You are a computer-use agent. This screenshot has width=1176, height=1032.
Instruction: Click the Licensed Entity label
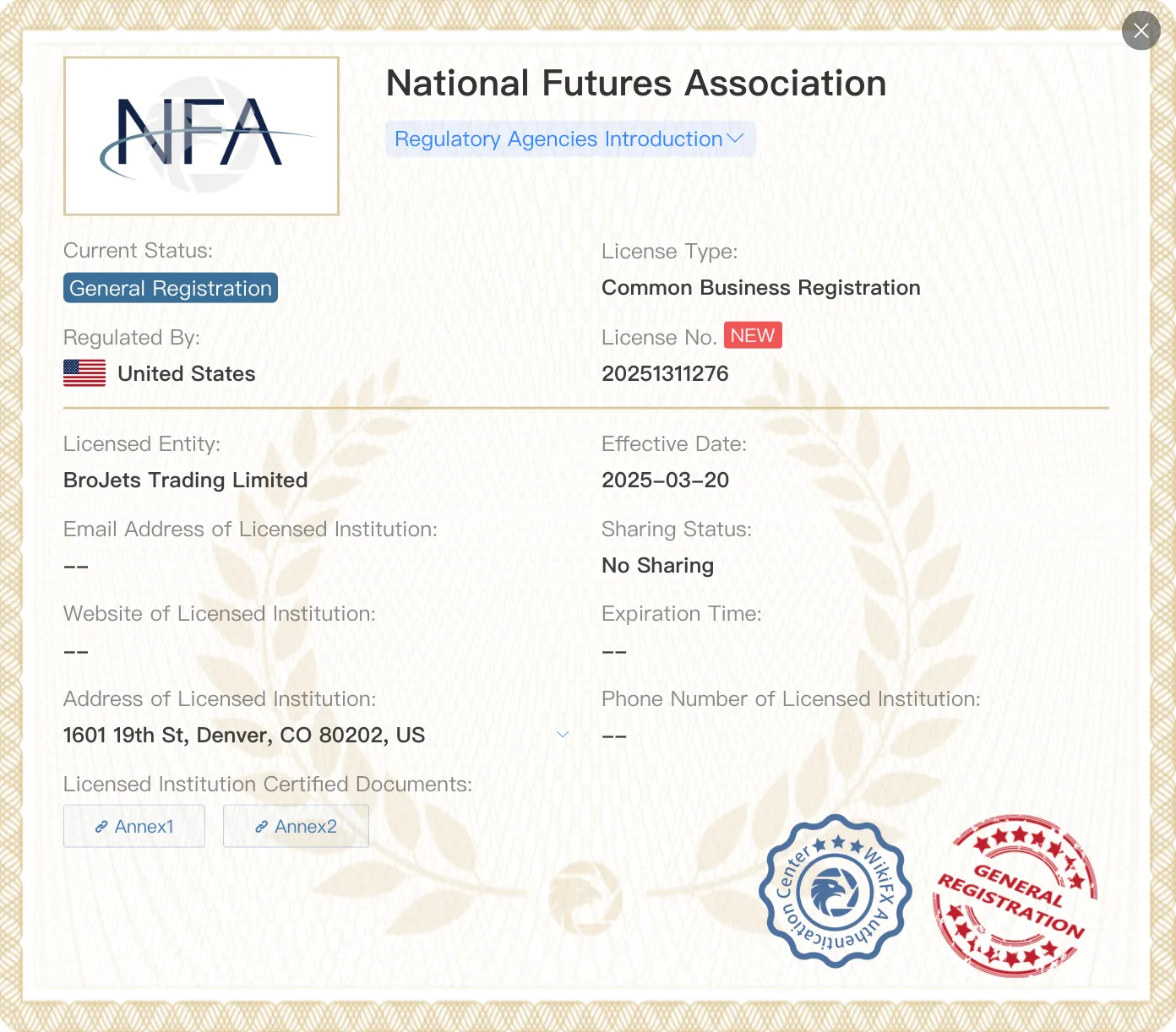142,443
